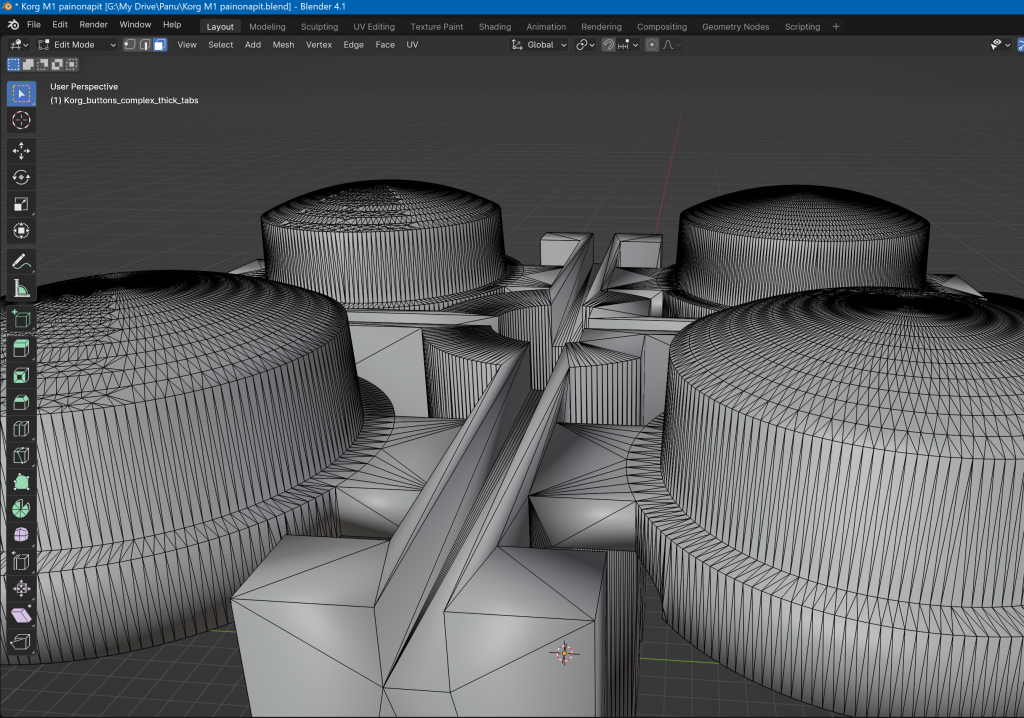Open the proportional falloff dropdown
Image resolution: width=1024 pixels, height=718 pixels.
[672, 44]
